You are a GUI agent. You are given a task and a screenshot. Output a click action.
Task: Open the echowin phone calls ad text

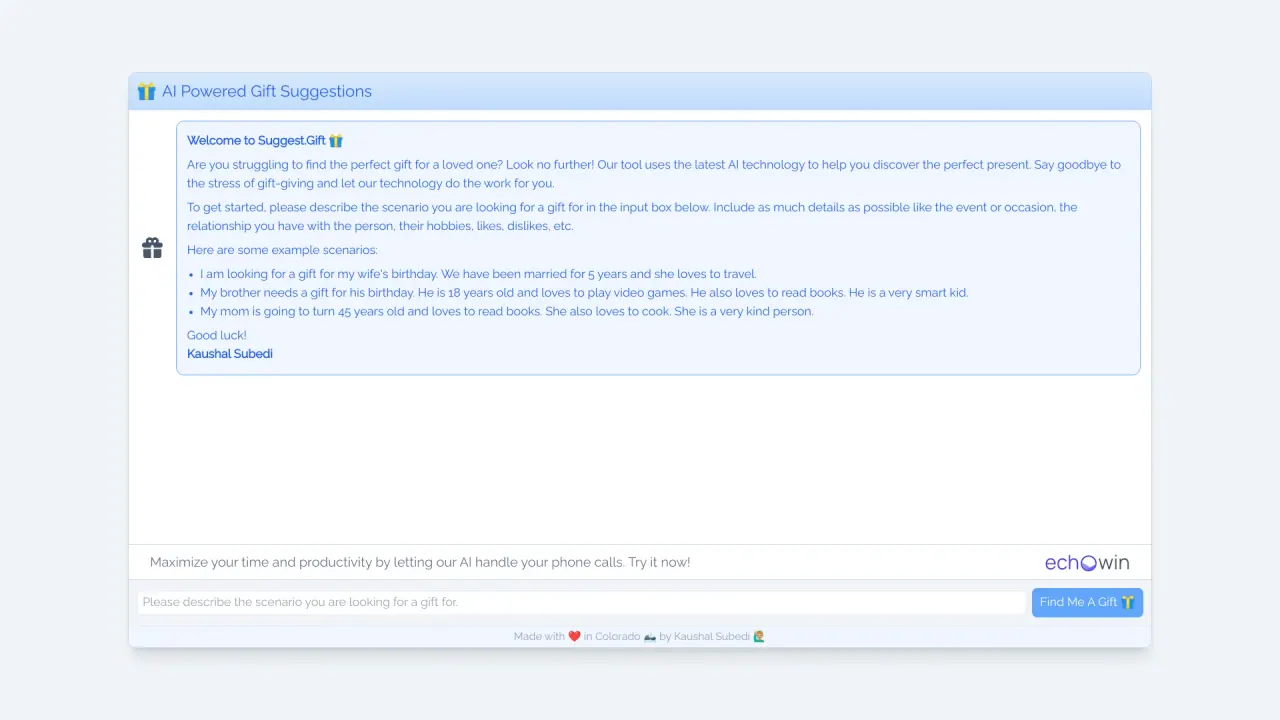420,562
